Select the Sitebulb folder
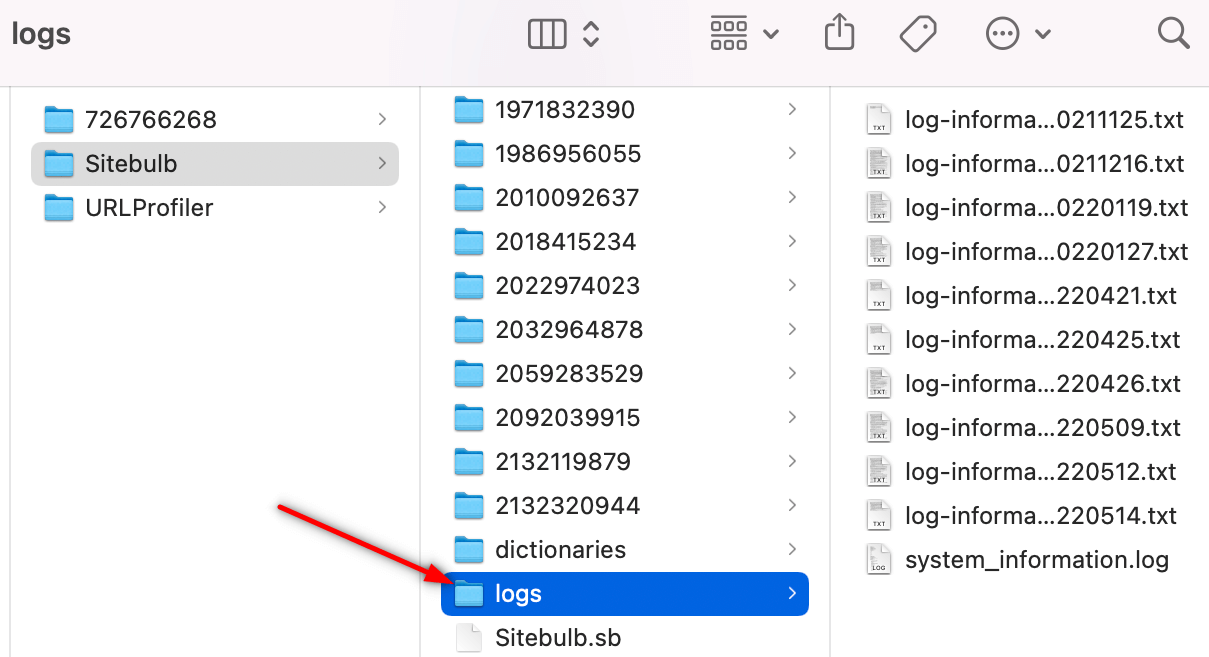Viewport: 1209px width, 657px height. tap(215, 164)
